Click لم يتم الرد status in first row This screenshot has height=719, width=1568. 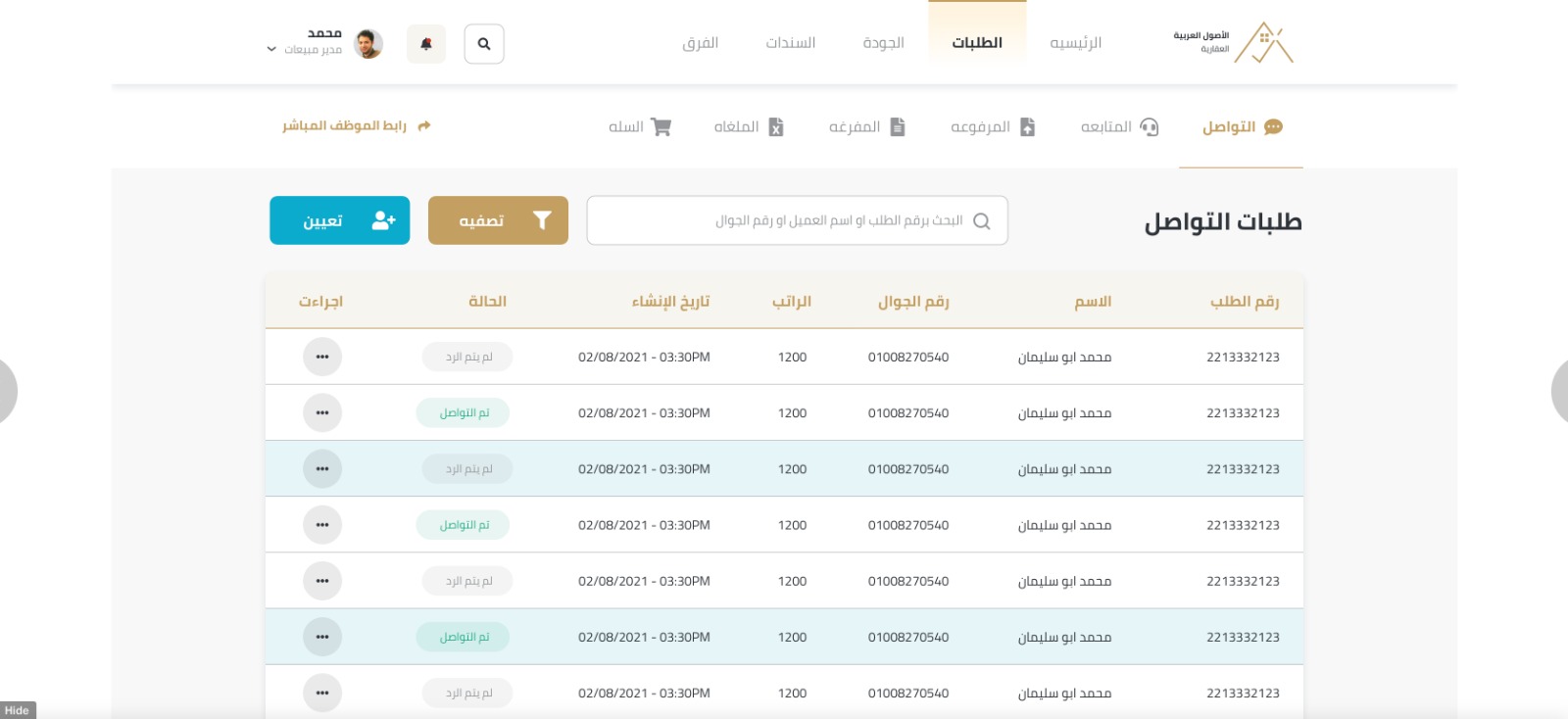click(467, 357)
